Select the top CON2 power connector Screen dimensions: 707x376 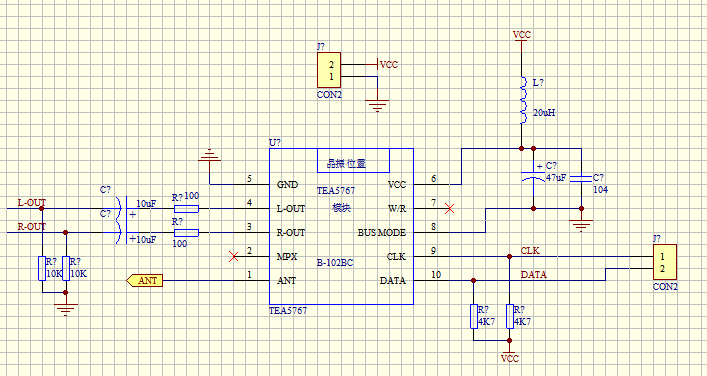329,70
